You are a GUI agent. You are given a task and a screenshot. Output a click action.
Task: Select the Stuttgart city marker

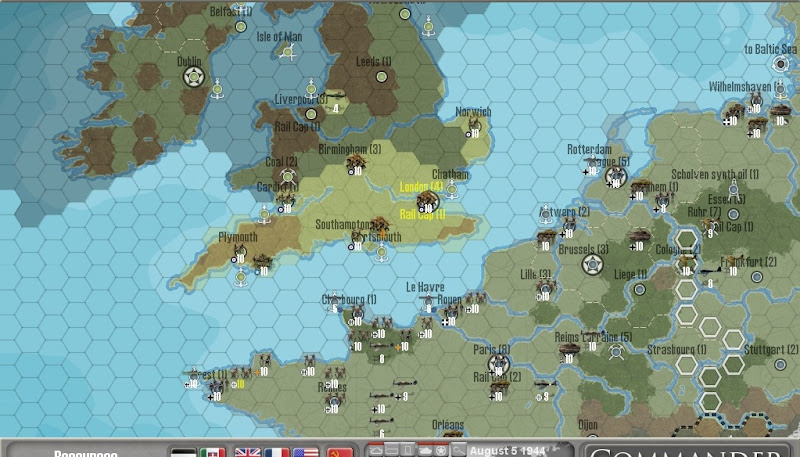(780, 364)
